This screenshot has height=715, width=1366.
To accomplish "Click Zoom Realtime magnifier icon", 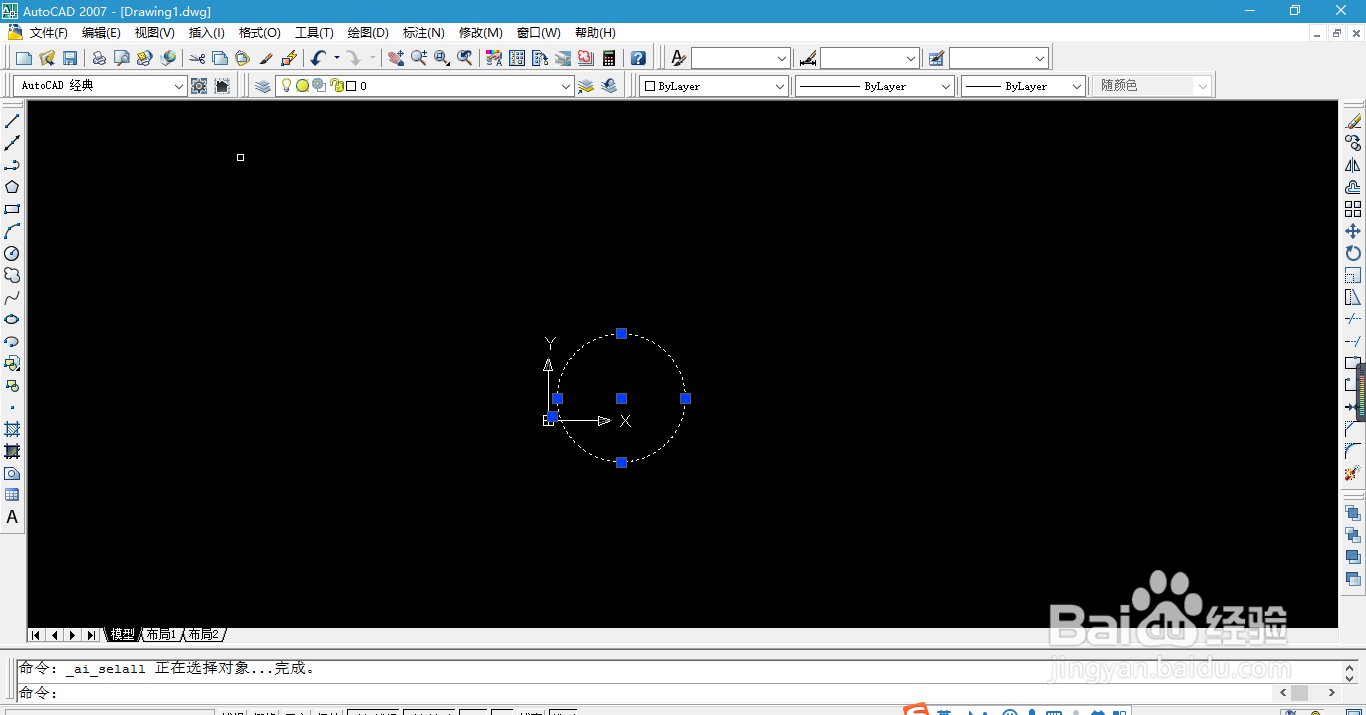I will pyautogui.click(x=419, y=58).
